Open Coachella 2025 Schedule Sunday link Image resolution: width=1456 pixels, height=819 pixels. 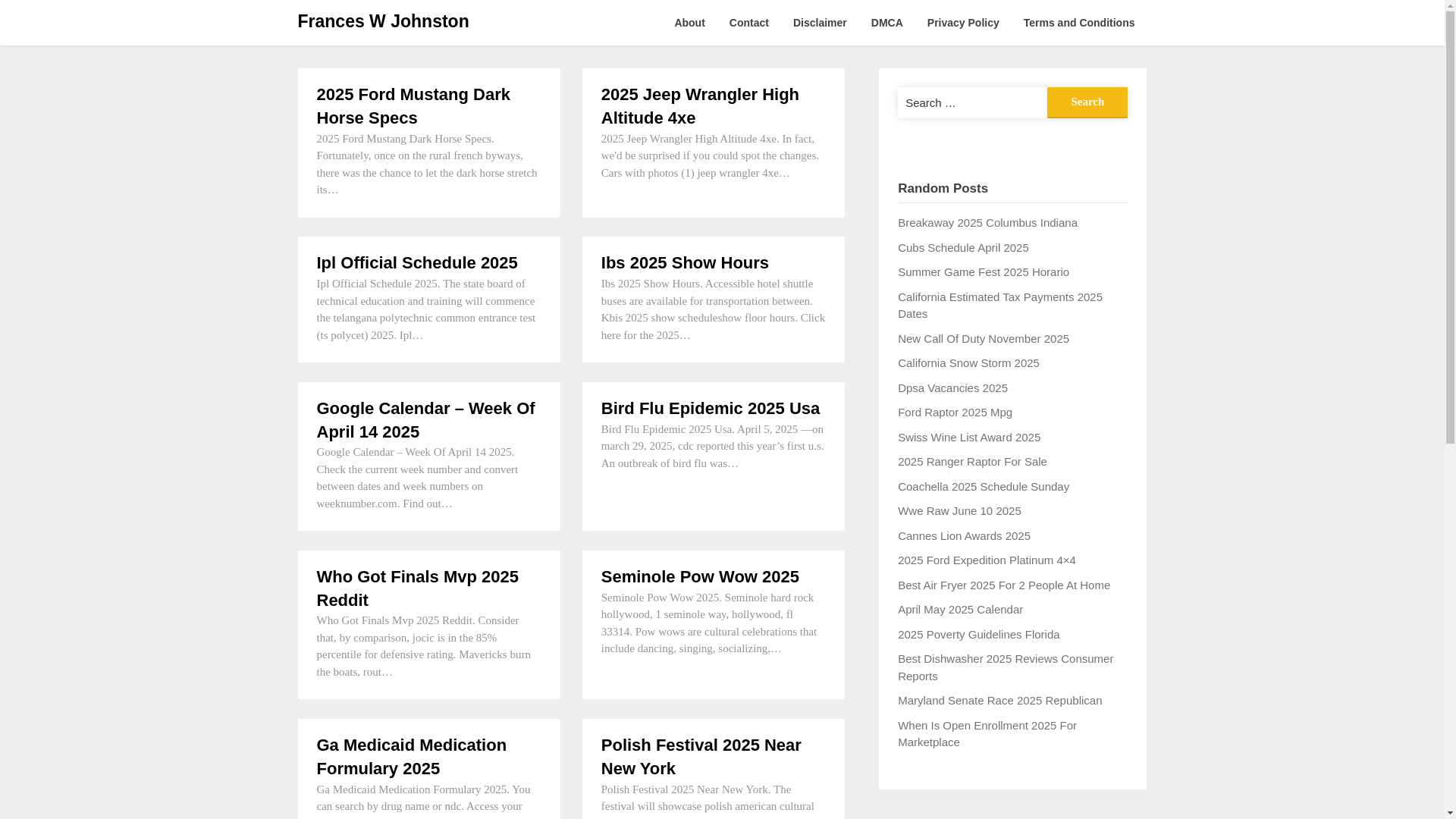click(984, 487)
